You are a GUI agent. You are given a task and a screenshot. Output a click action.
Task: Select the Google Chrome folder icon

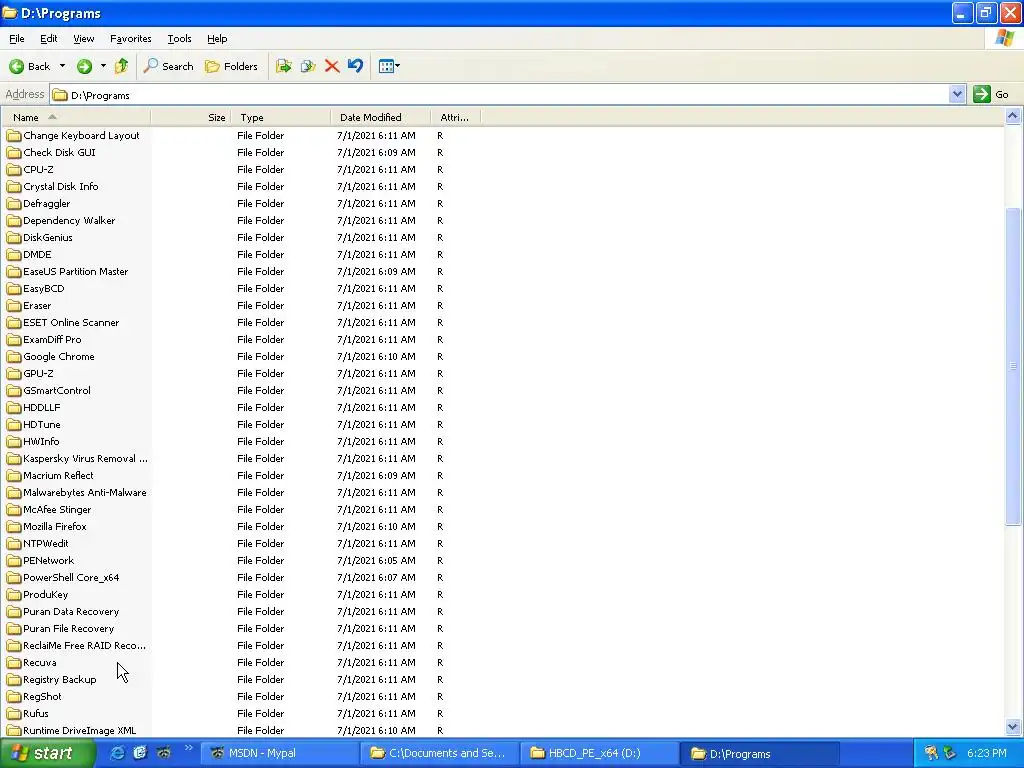14,357
